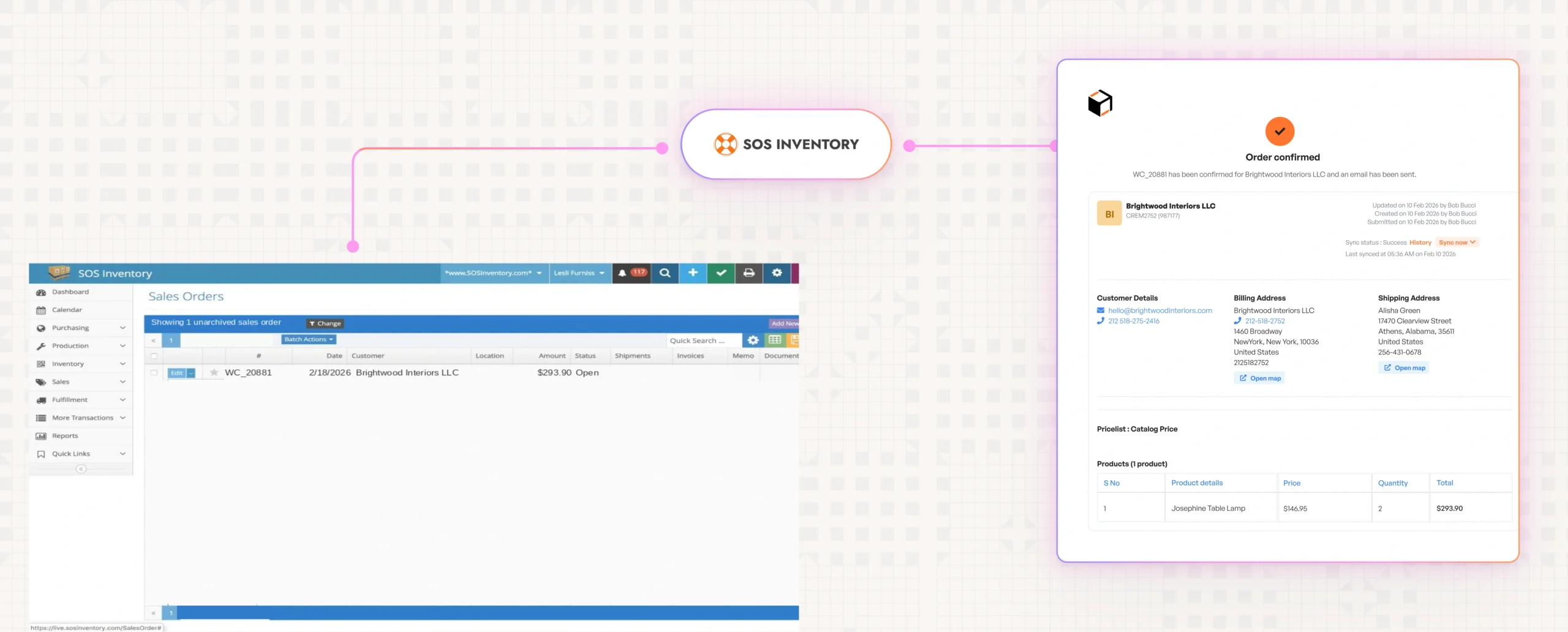Sort by the Date column header
1568x632 pixels.
tap(334, 356)
